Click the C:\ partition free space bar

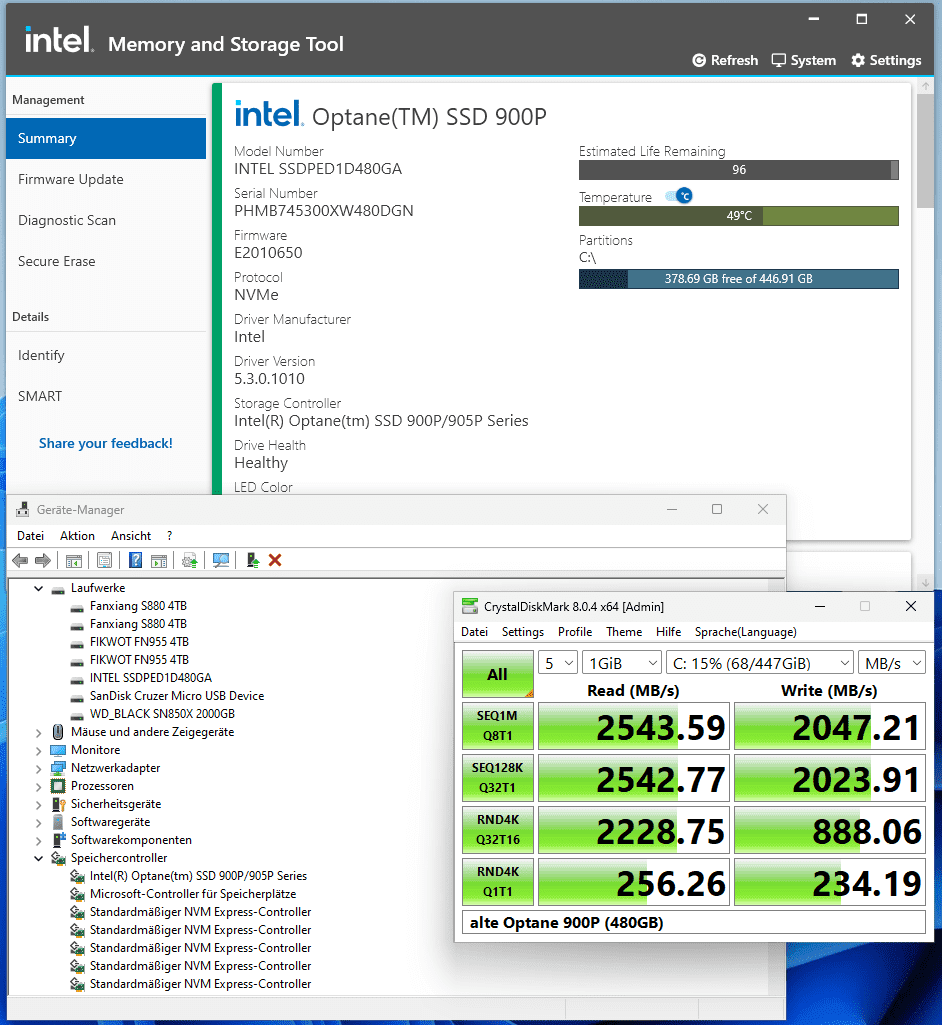tap(739, 279)
